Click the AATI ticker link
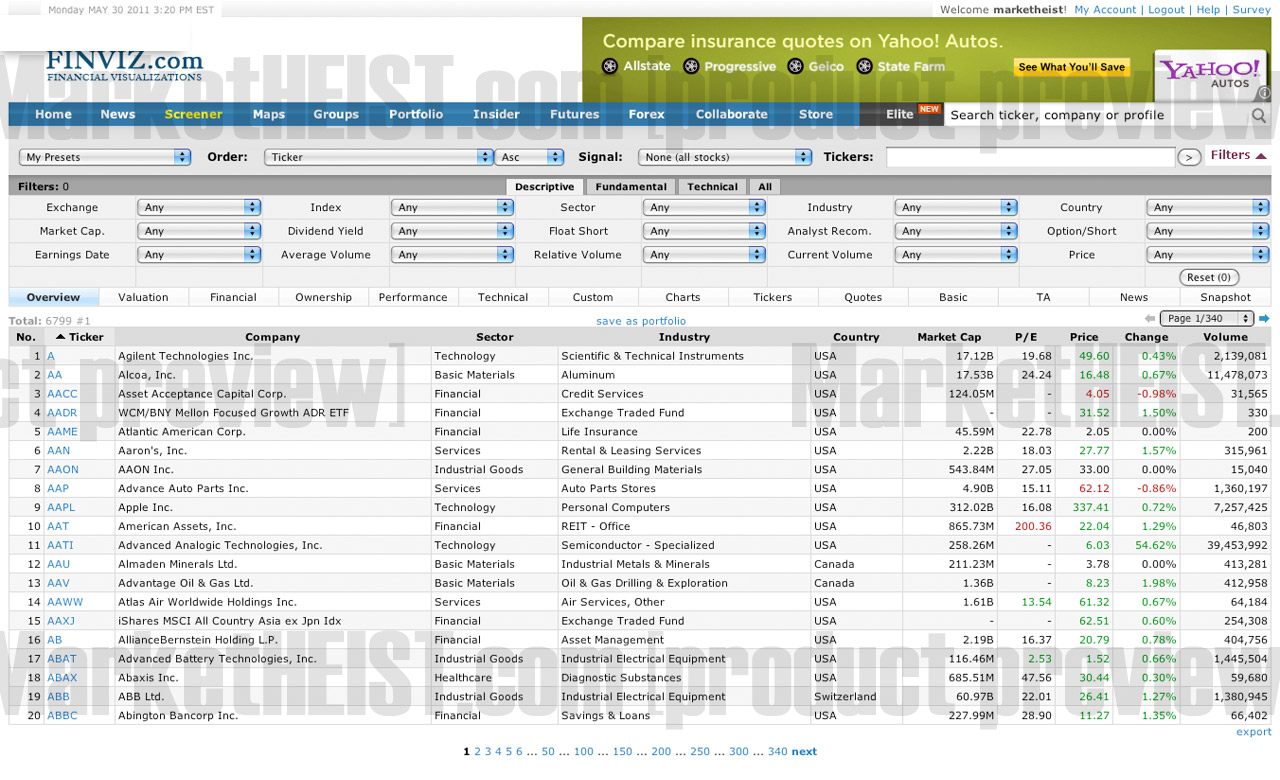The height and width of the screenshot is (780, 1280). click(60, 545)
